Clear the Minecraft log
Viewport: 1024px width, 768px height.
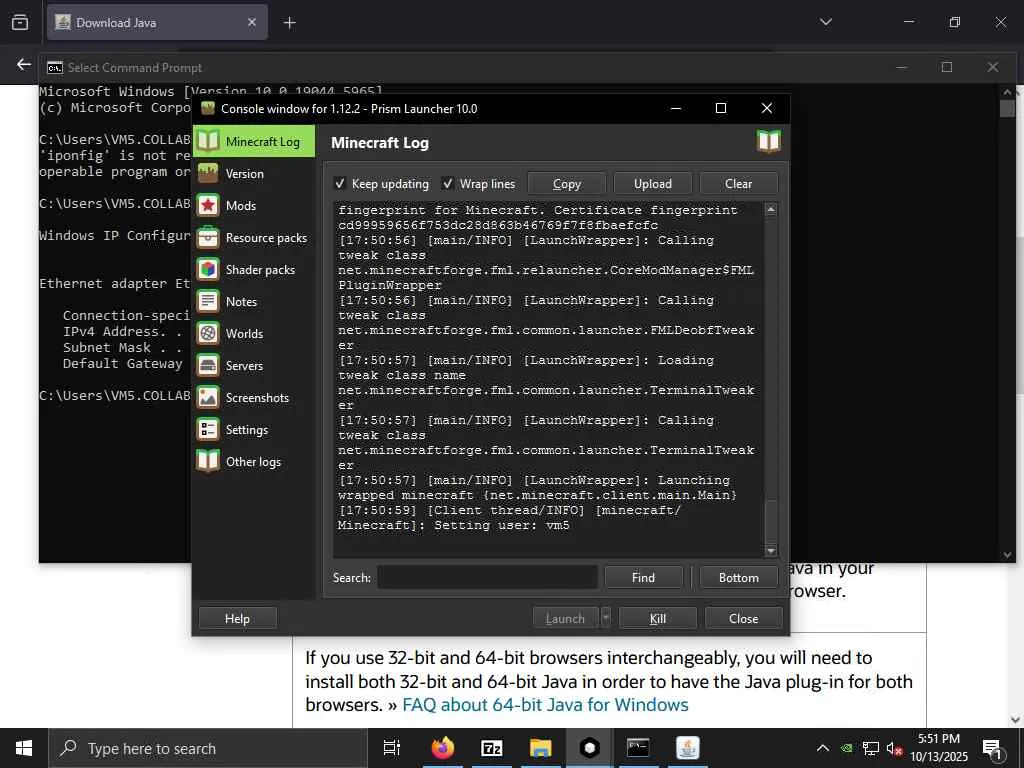738,184
